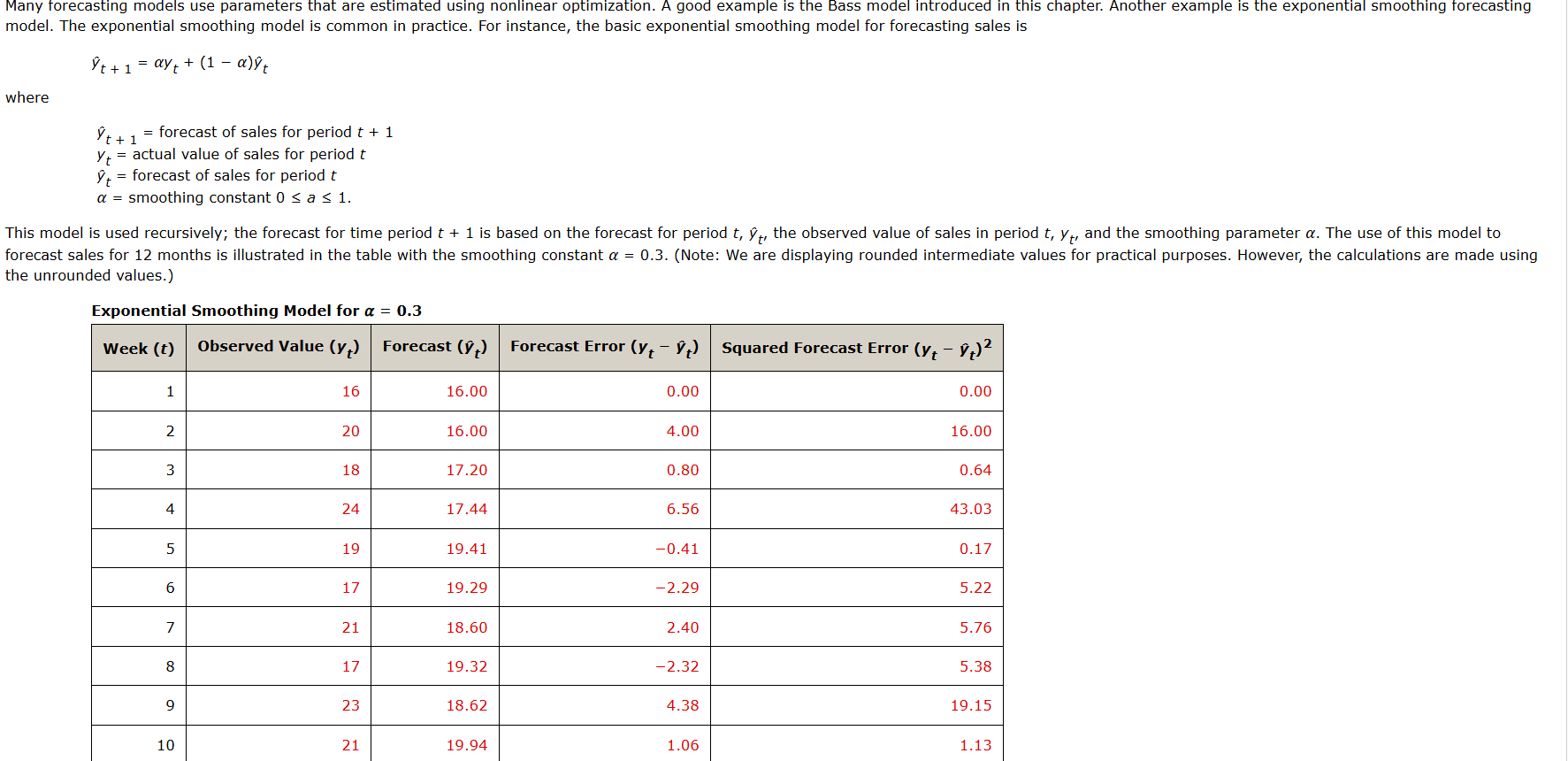Click week number 6 in the table
The height and width of the screenshot is (761, 1568).
[x=171, y=588]
